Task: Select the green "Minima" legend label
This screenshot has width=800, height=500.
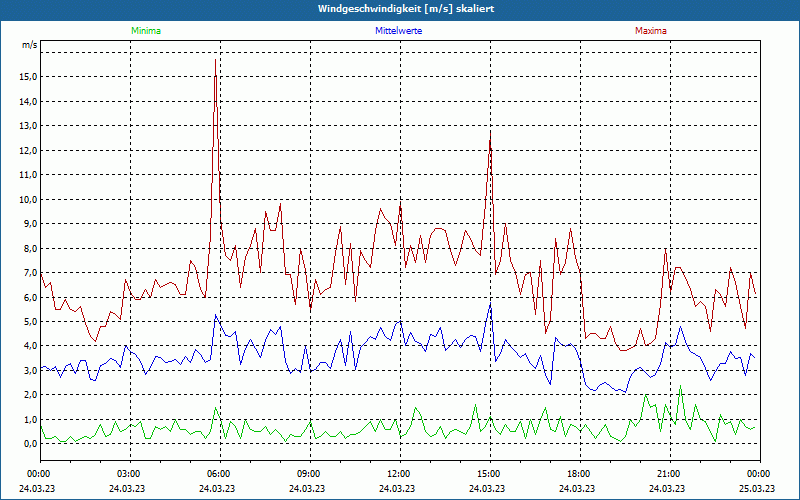Action: click(x=146, y=31)
